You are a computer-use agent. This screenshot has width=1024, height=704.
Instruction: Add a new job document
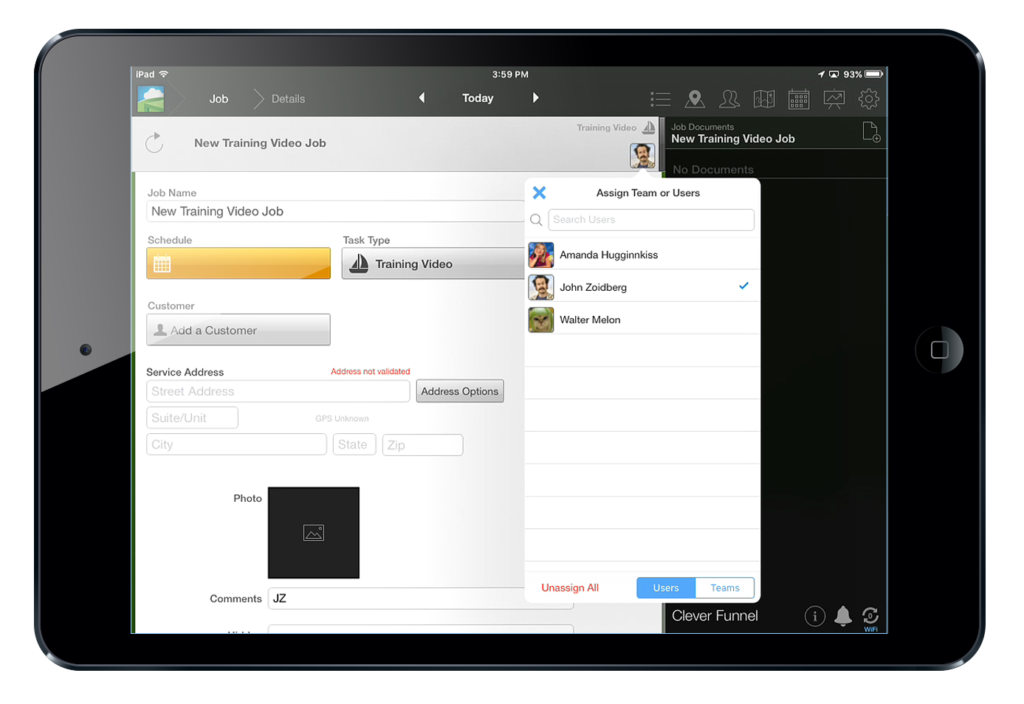[x=870, y=133]
